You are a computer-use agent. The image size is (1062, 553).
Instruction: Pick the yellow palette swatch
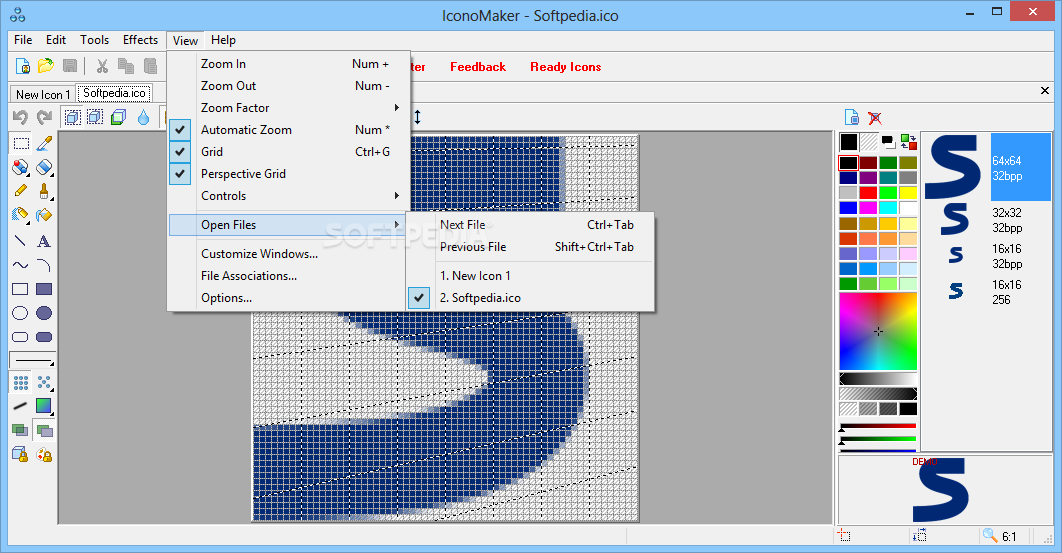click(x=908, y=193)
